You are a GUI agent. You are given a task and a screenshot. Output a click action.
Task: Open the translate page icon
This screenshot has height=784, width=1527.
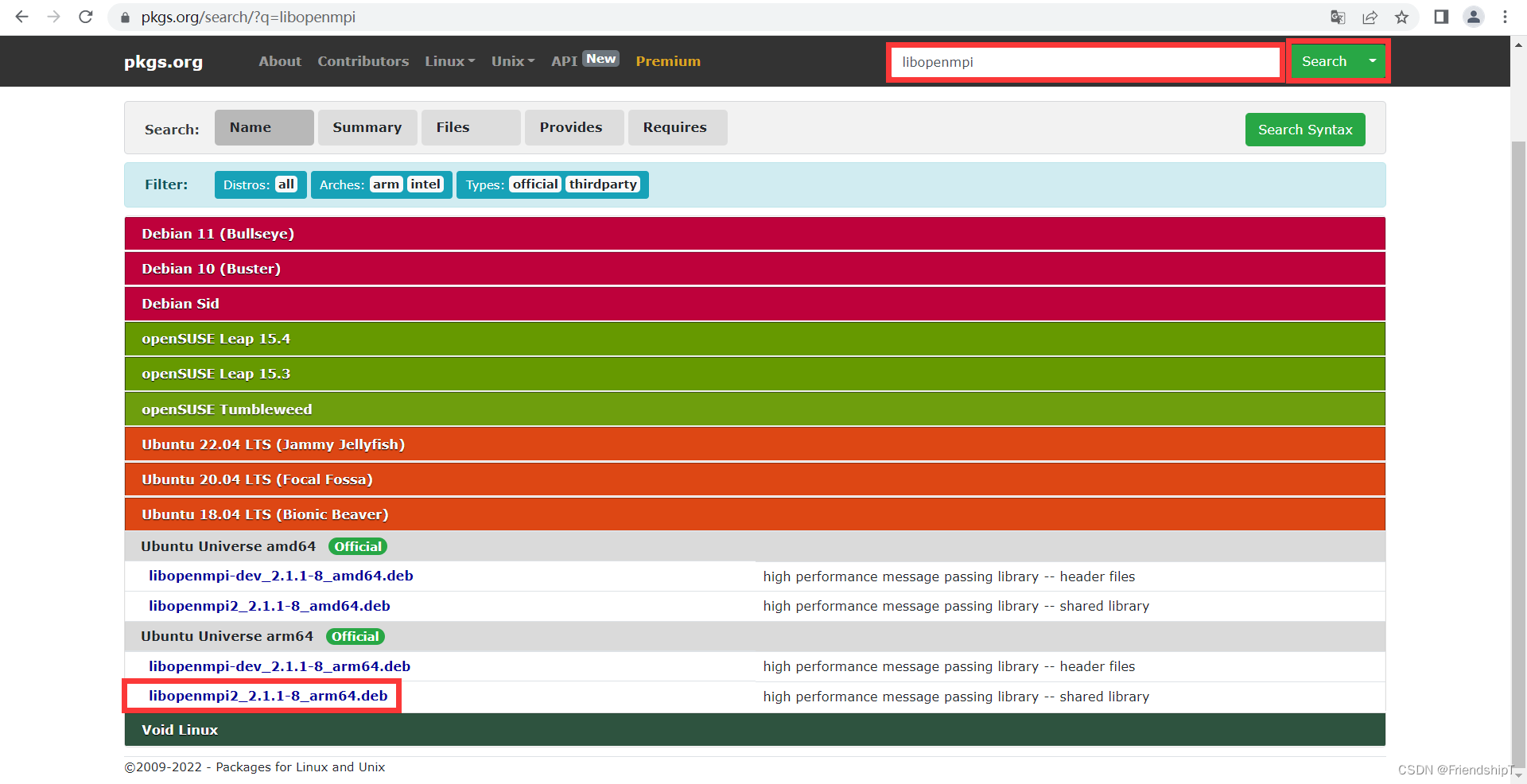[x=1338, y=17]
